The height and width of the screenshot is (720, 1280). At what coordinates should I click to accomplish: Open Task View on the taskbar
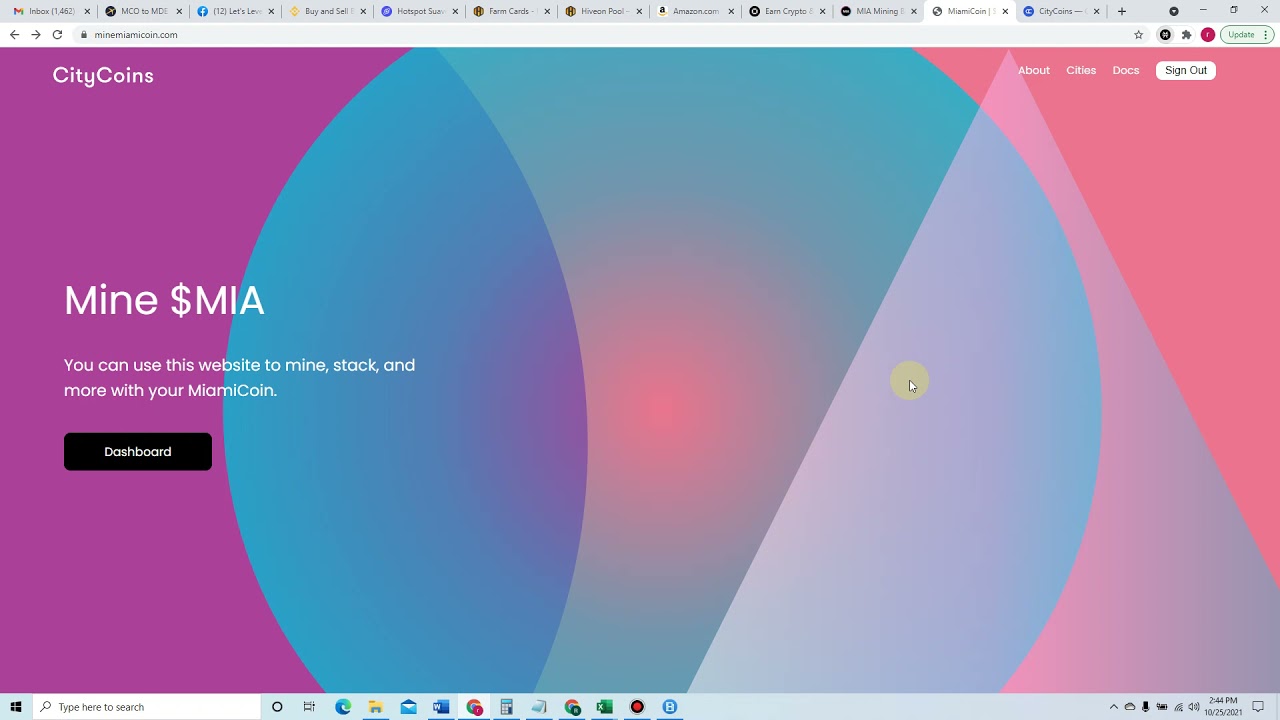point(309,707)
